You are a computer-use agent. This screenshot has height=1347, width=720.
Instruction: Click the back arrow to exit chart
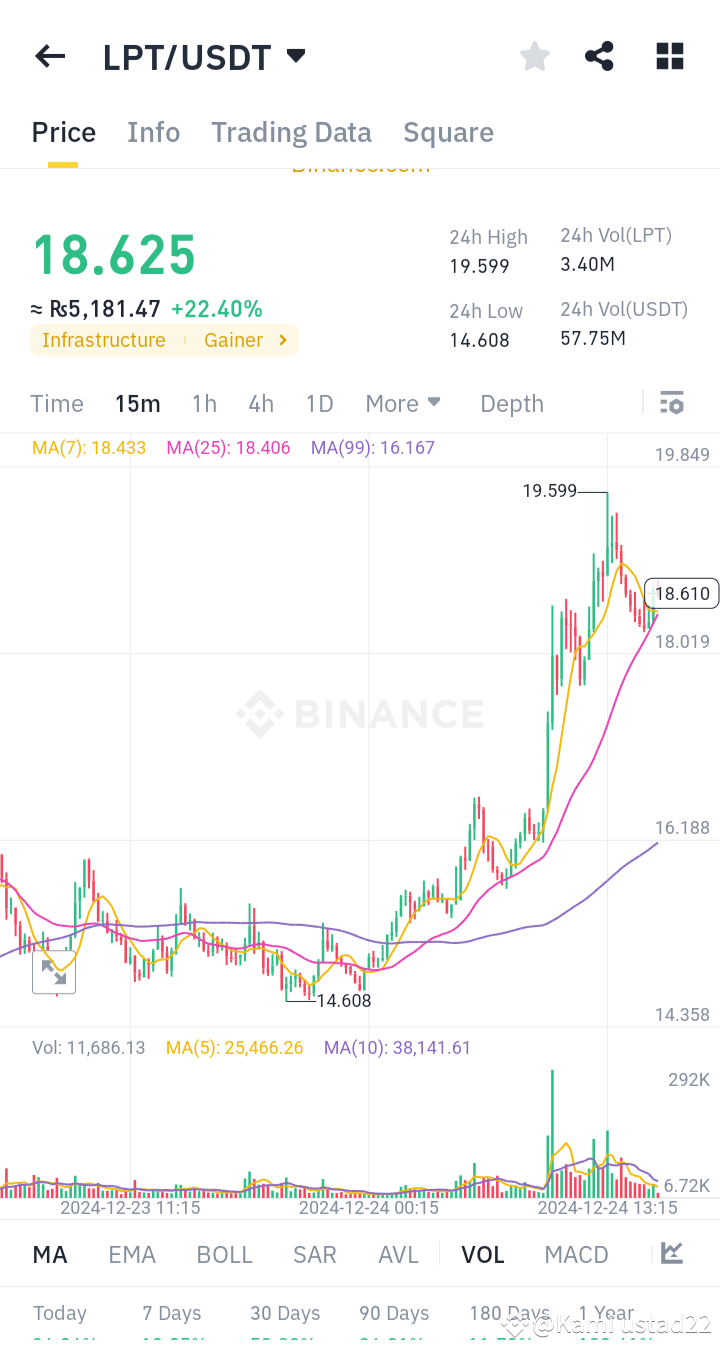tap(49, 56)
